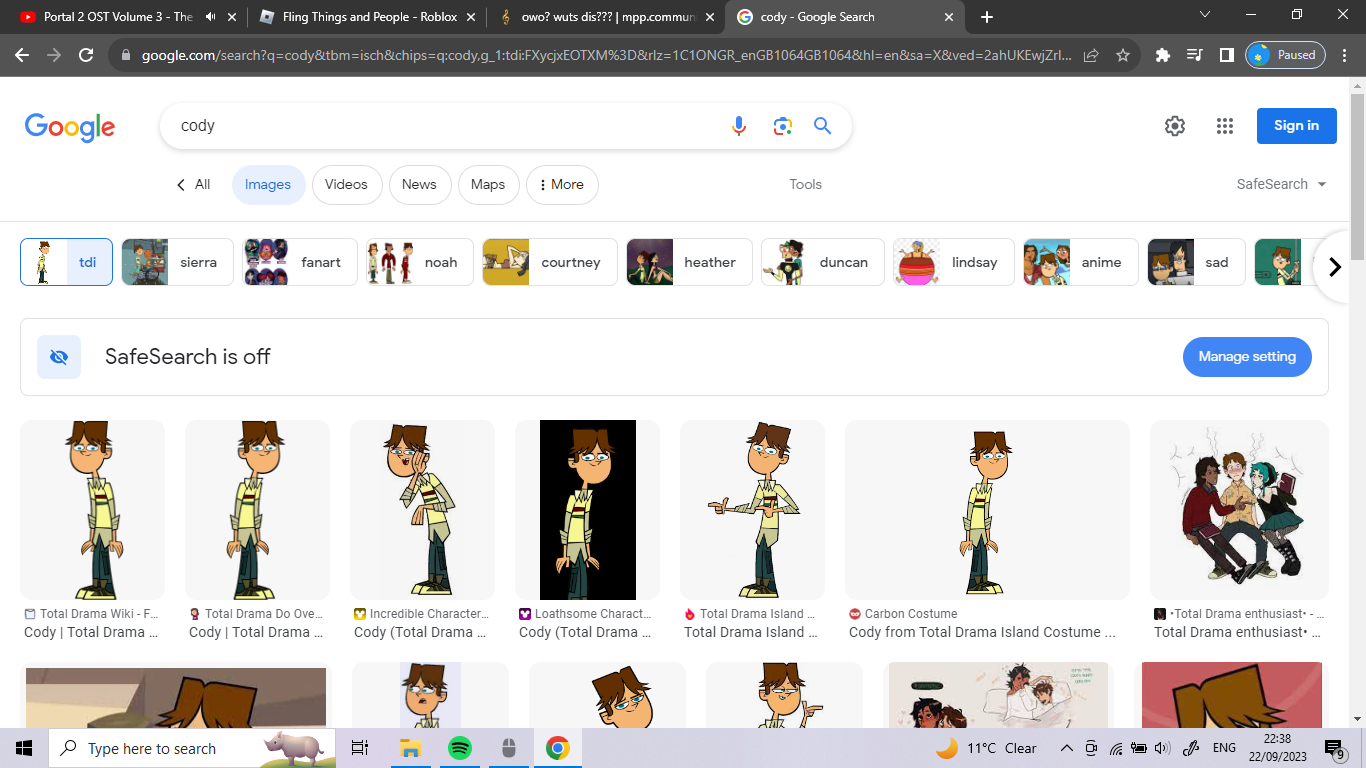Image resolution: width=1366 pixels, height=768 pixels.
Task: Deselect the active tdi chip
Action: point(66,262)
